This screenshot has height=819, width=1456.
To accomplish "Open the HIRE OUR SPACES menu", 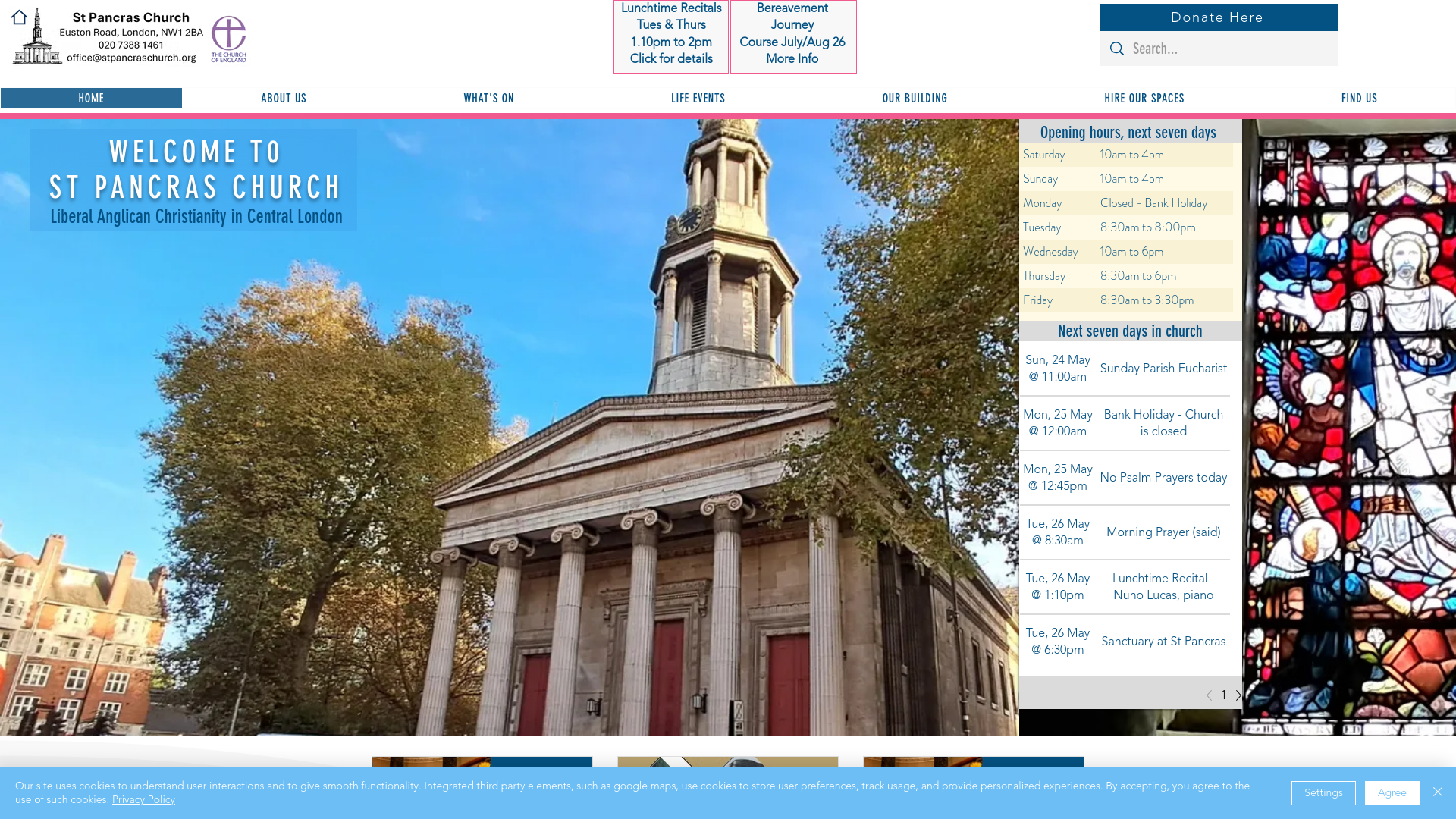I will [1144, 98].
